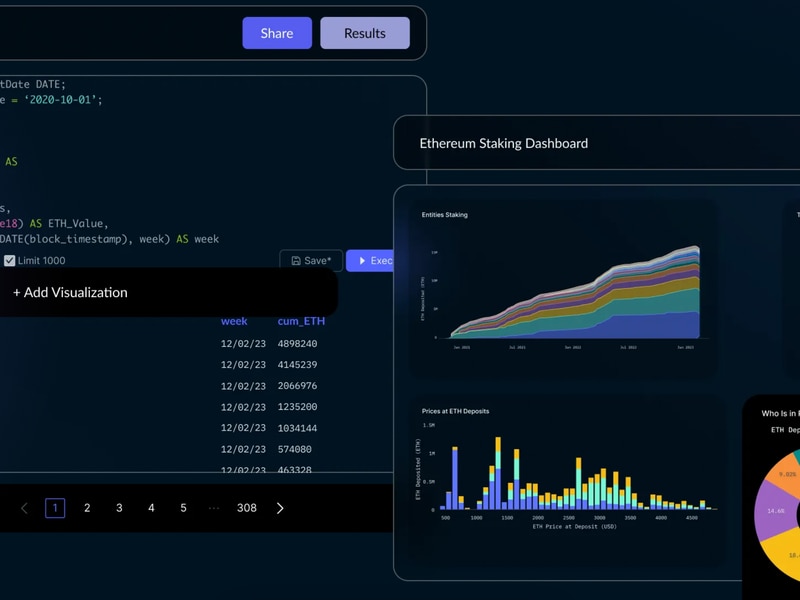
Task: Switch to results page 4
Action: [x=151, y=508]
